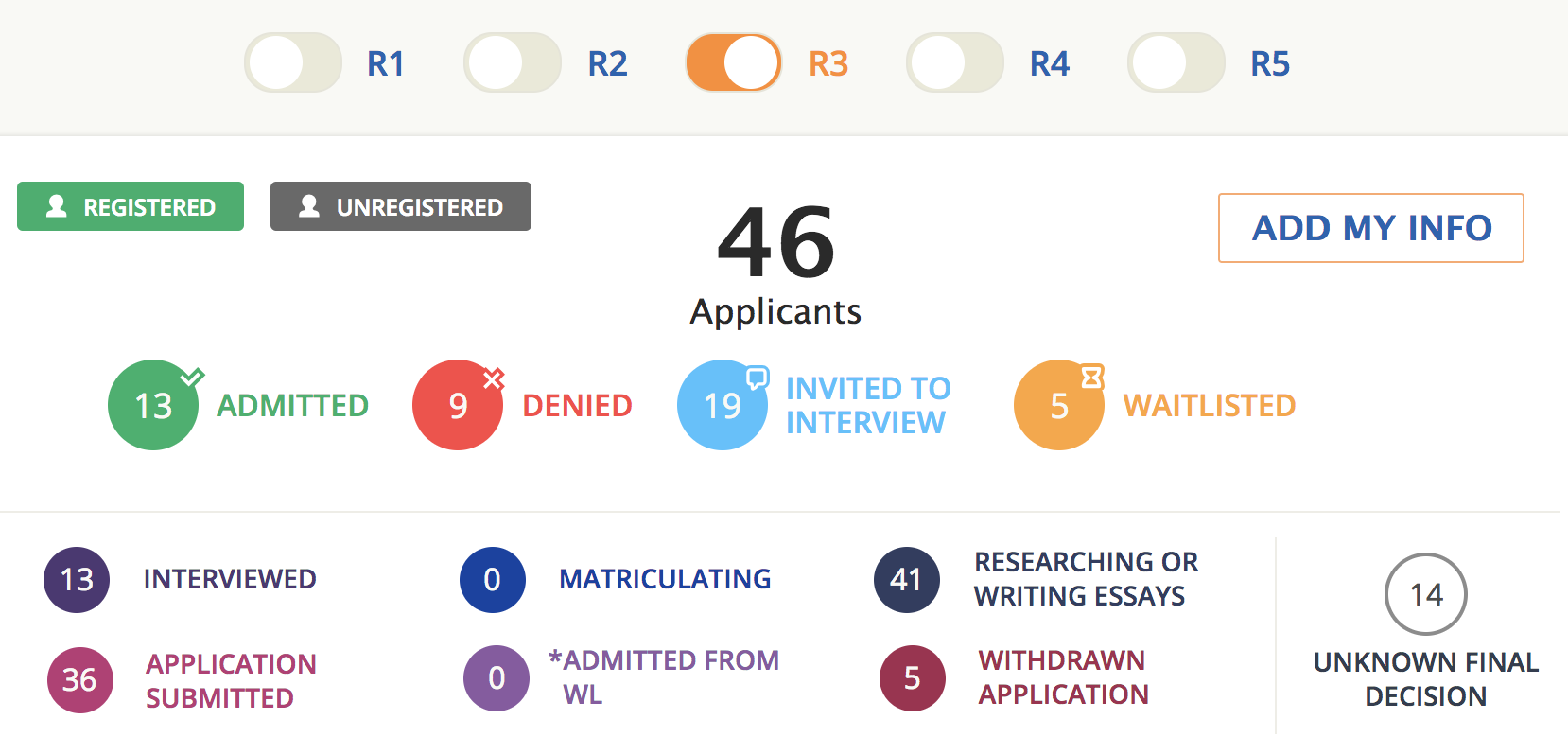The width and height of the screenshot is (1568, 755).
Task: Click the purple Interviewed count circle
Action: [x=77, y=579]
